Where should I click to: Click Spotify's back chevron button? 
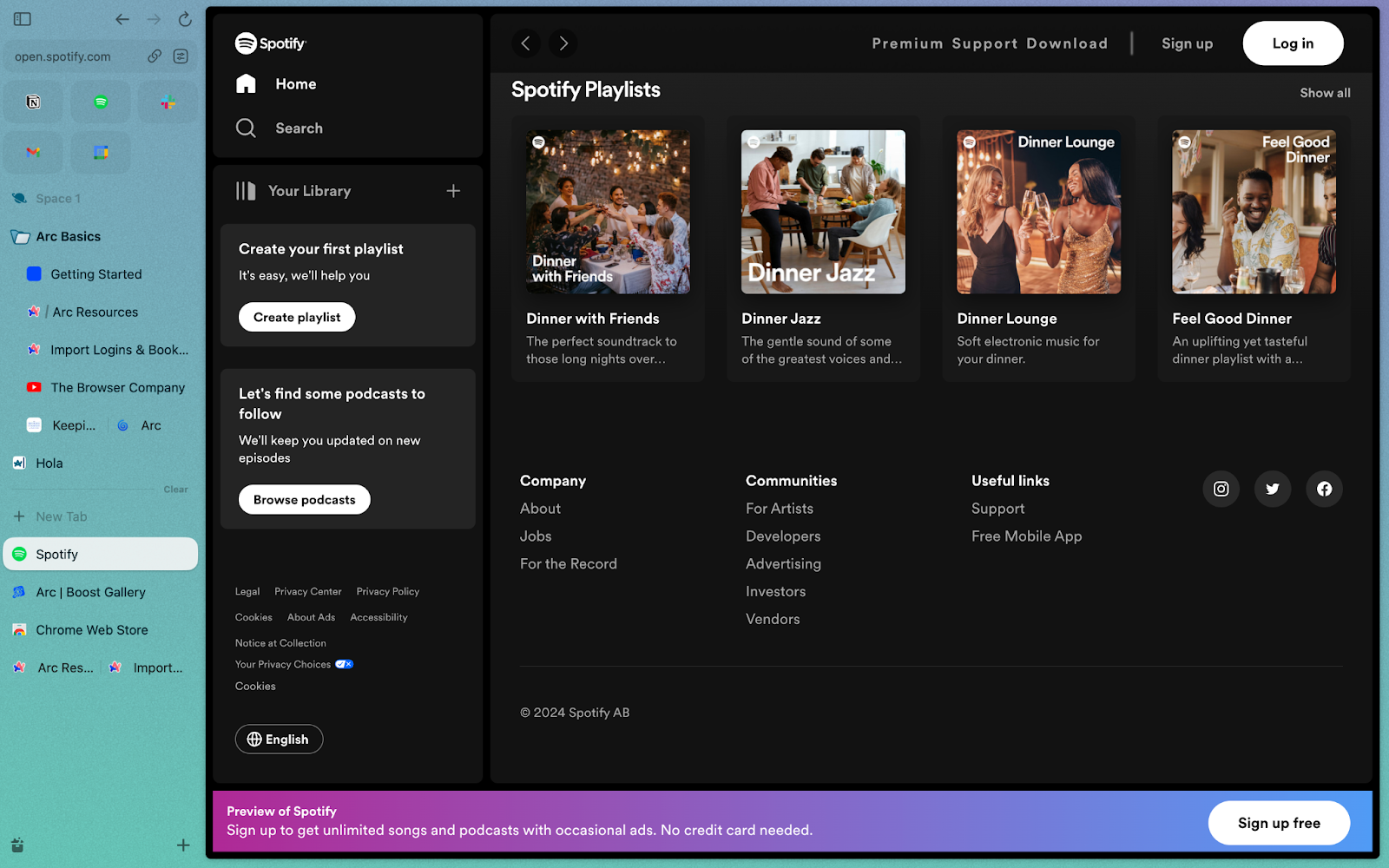(525, 43)
